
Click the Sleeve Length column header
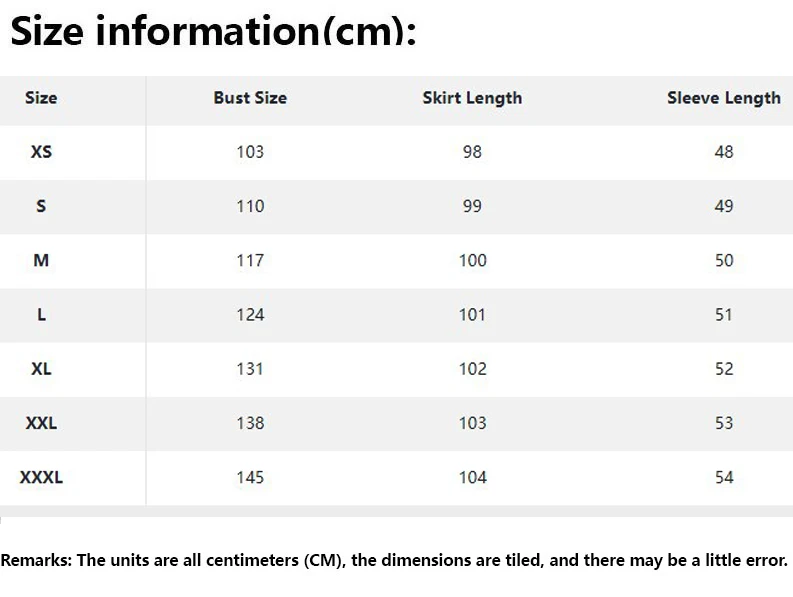pos(723,98)
